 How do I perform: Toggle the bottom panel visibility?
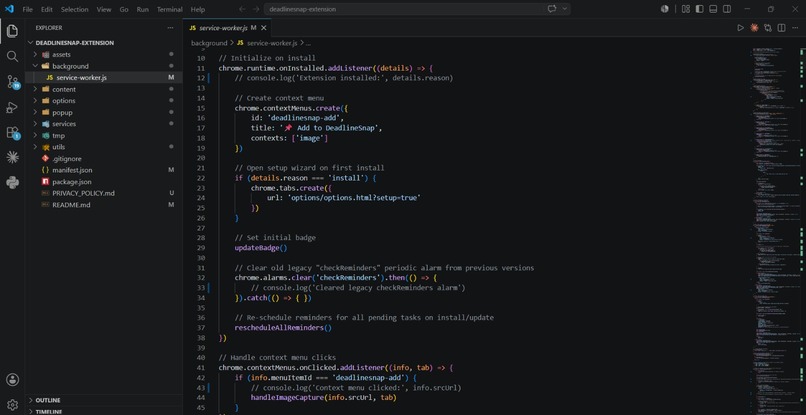click(x=713, y=9)
